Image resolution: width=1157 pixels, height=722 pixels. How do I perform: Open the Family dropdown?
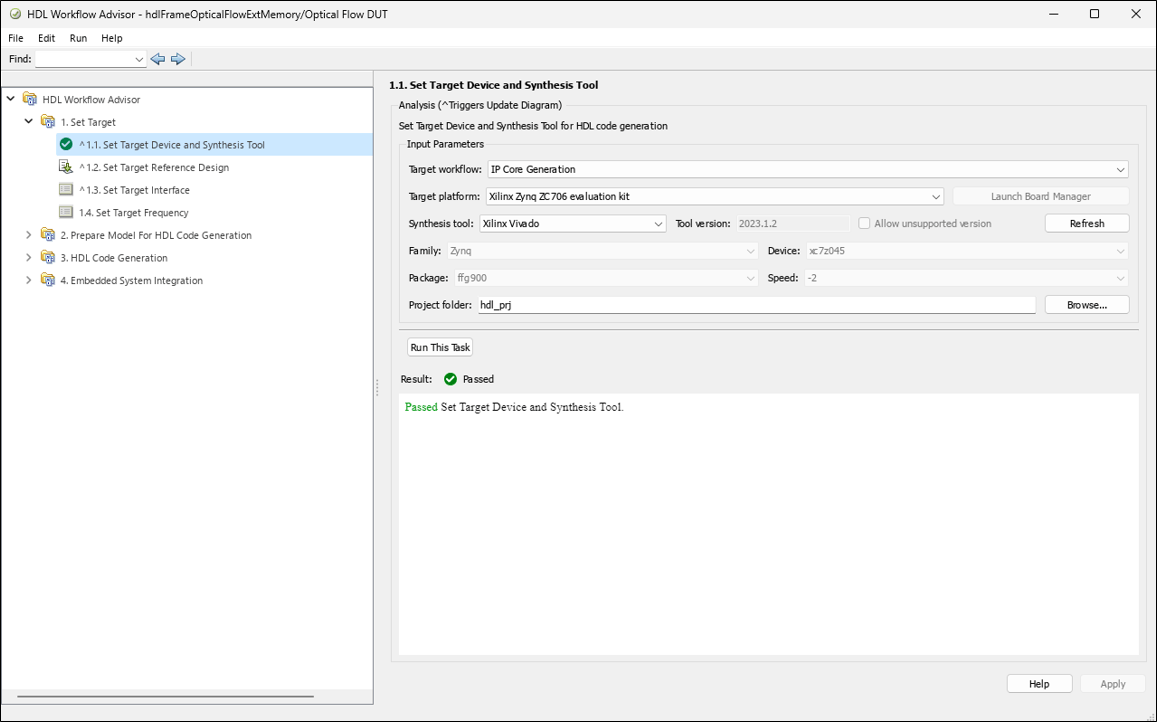[x=750, y=251]
